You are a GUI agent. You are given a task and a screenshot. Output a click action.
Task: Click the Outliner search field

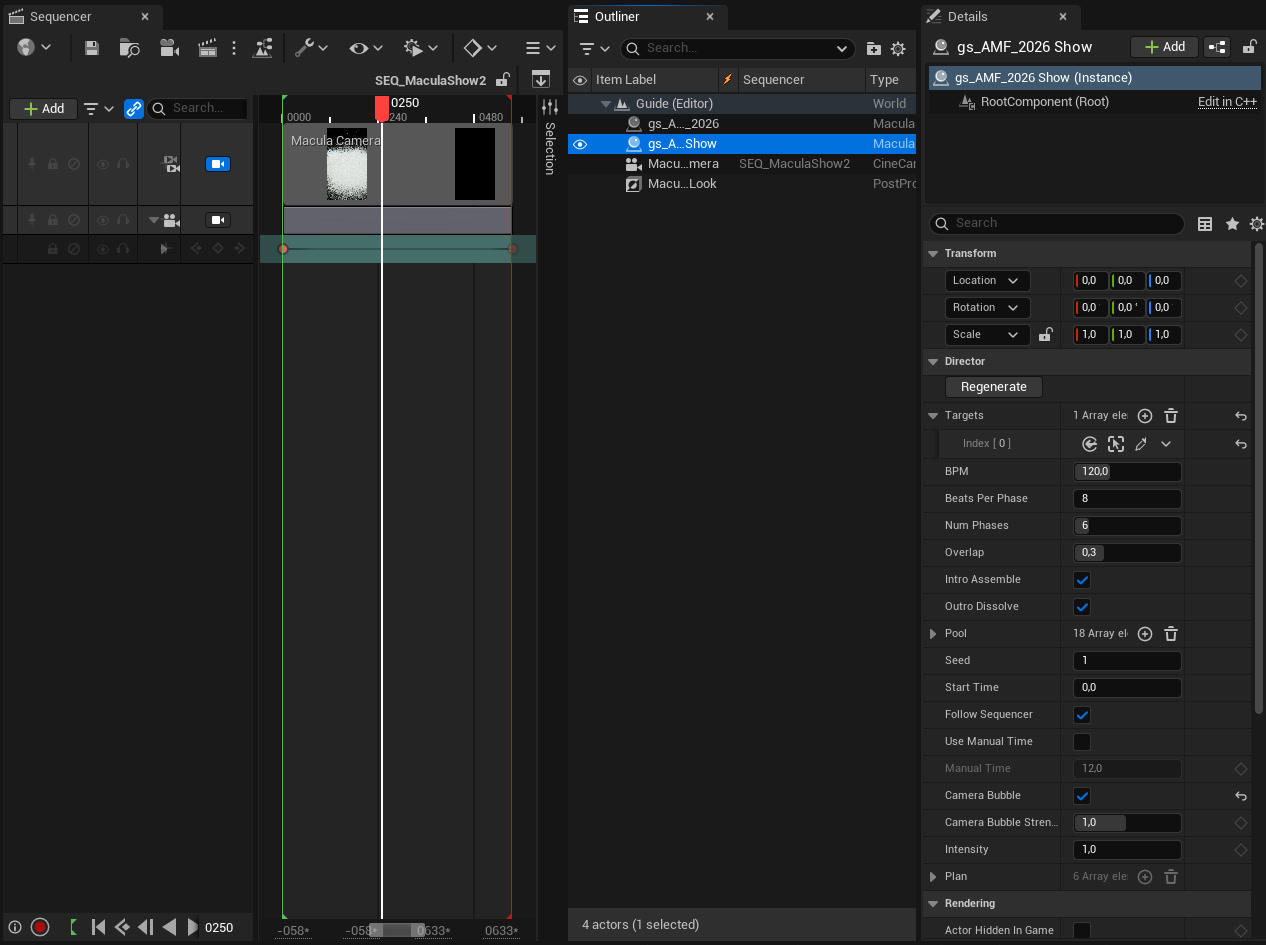coord(738,48)
